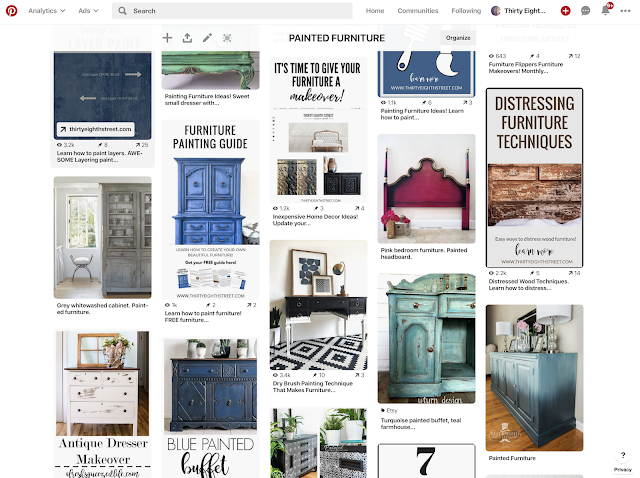Click the question mark help button
The width and height of the screenshot is (640, 478).
(x=623, y=455)
